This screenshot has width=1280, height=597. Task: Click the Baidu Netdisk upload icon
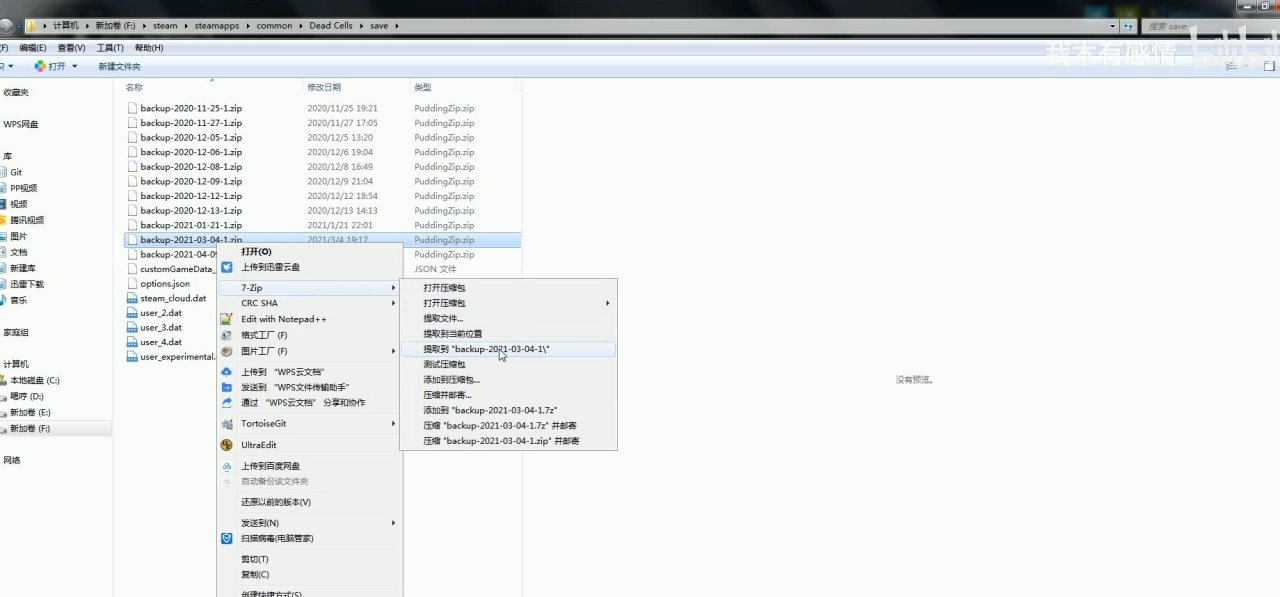coord(227,466)
